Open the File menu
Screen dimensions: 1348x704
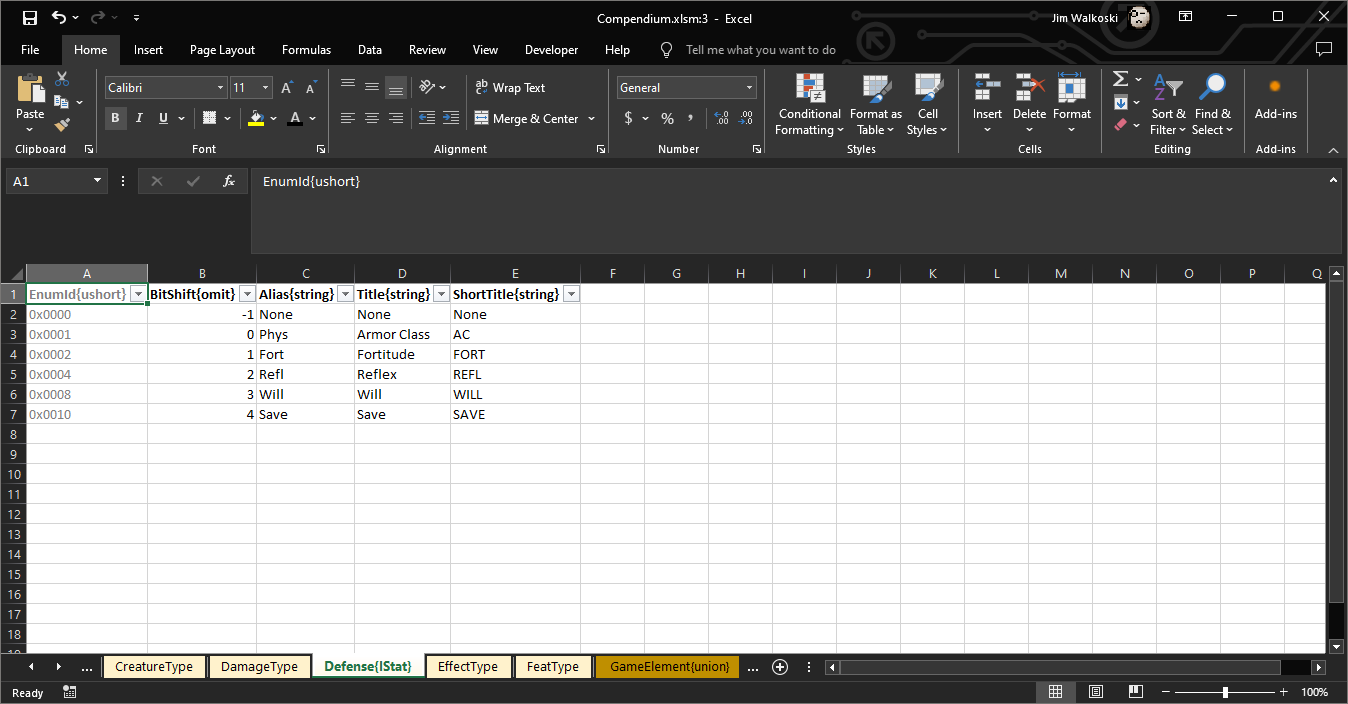click(30, 50)
